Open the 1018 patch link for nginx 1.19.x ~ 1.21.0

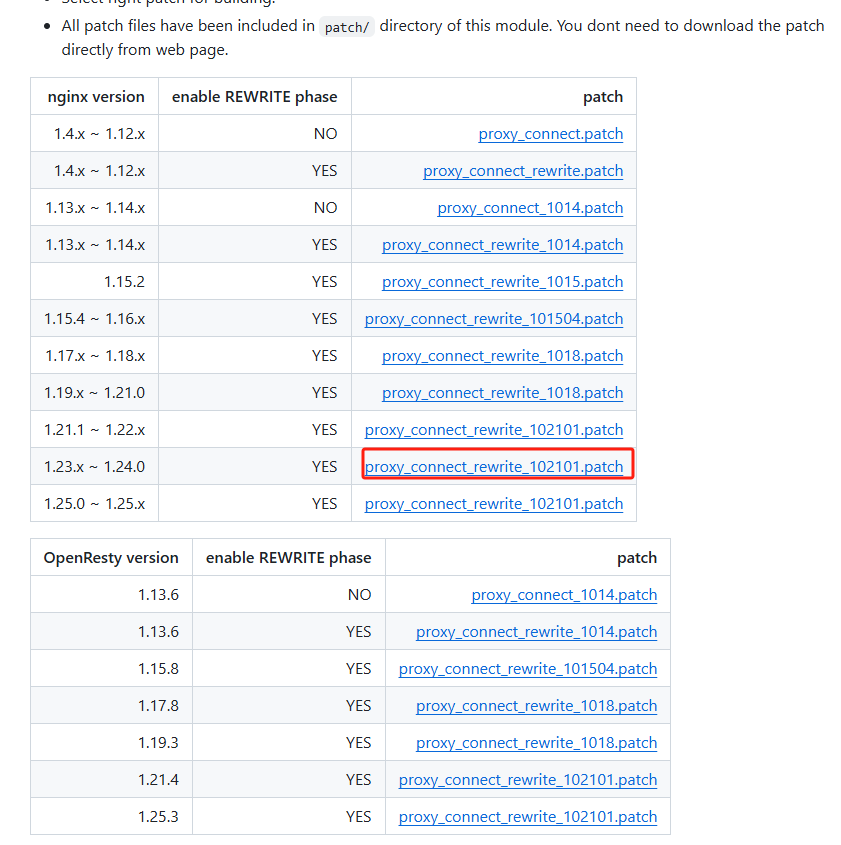[503, 393]
